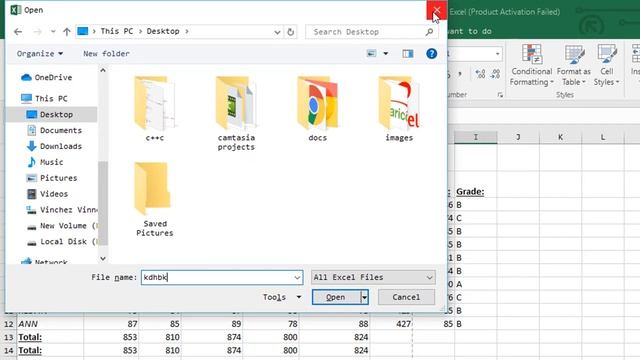Click New folder button
This screenshot has height=360, width=640.
(106, 53)
